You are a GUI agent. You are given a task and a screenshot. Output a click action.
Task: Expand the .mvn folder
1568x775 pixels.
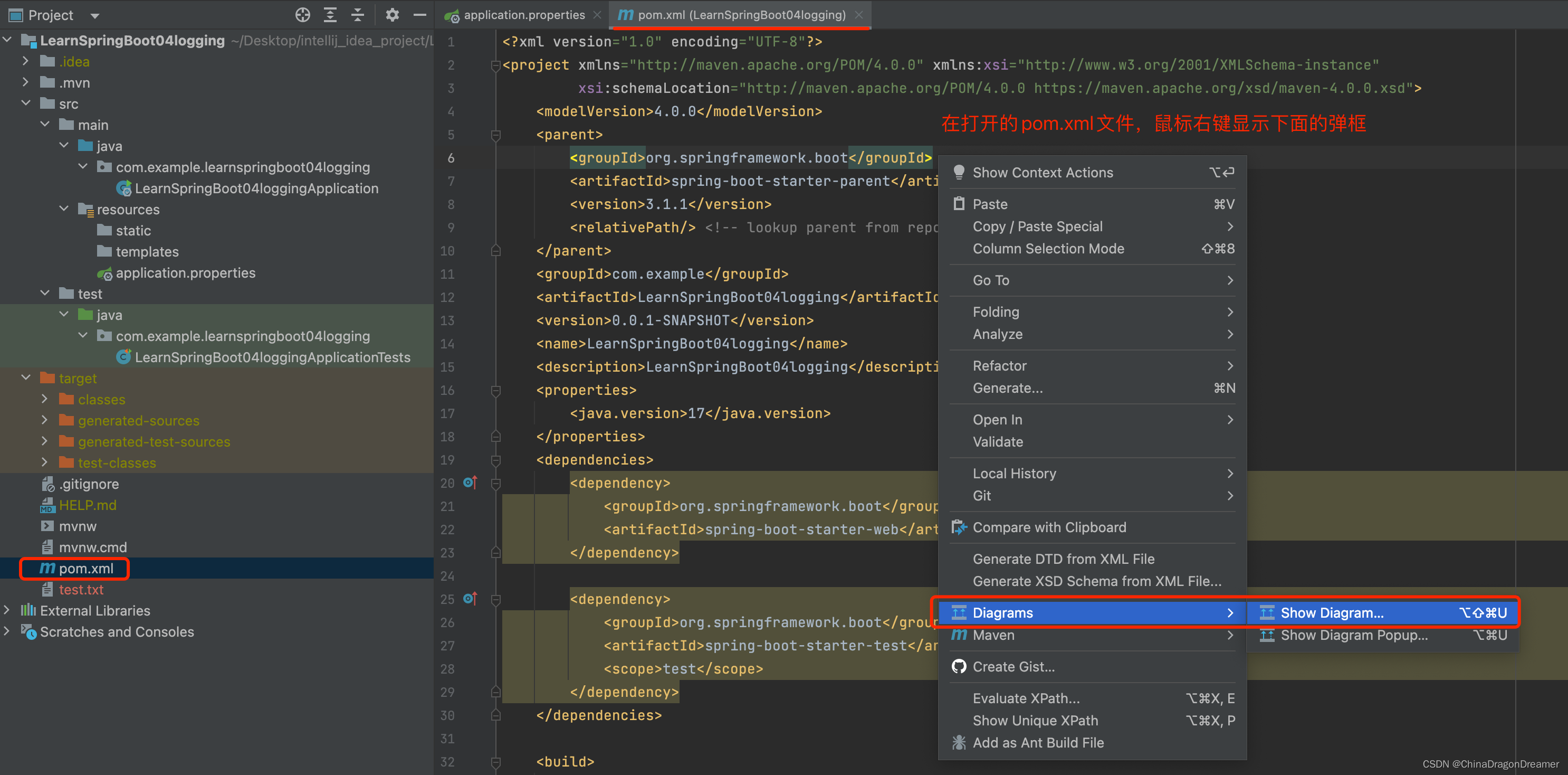tap(25, 82)
